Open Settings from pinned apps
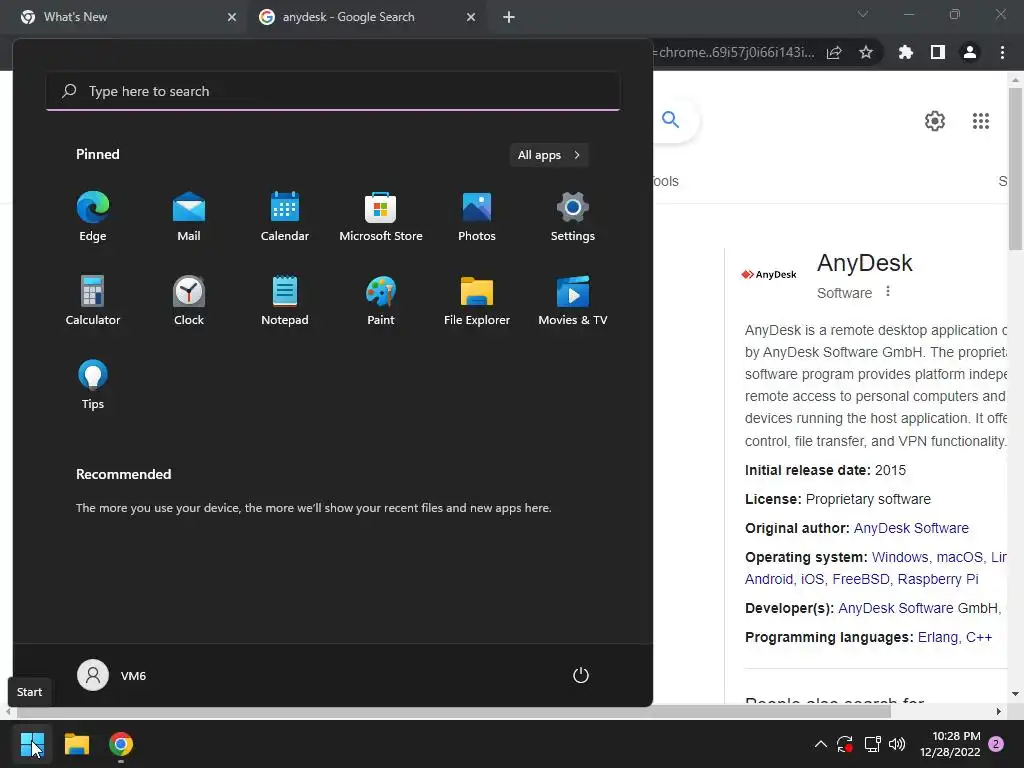The width and height of the screenshot is (1024, 768). click(573, 216)
